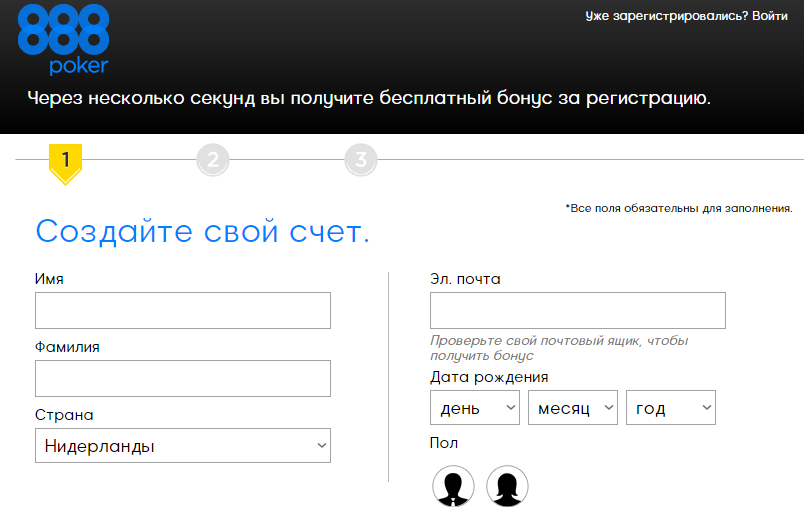Click into the Фамилия surname field
804x518 pixels.
(183, 379)
